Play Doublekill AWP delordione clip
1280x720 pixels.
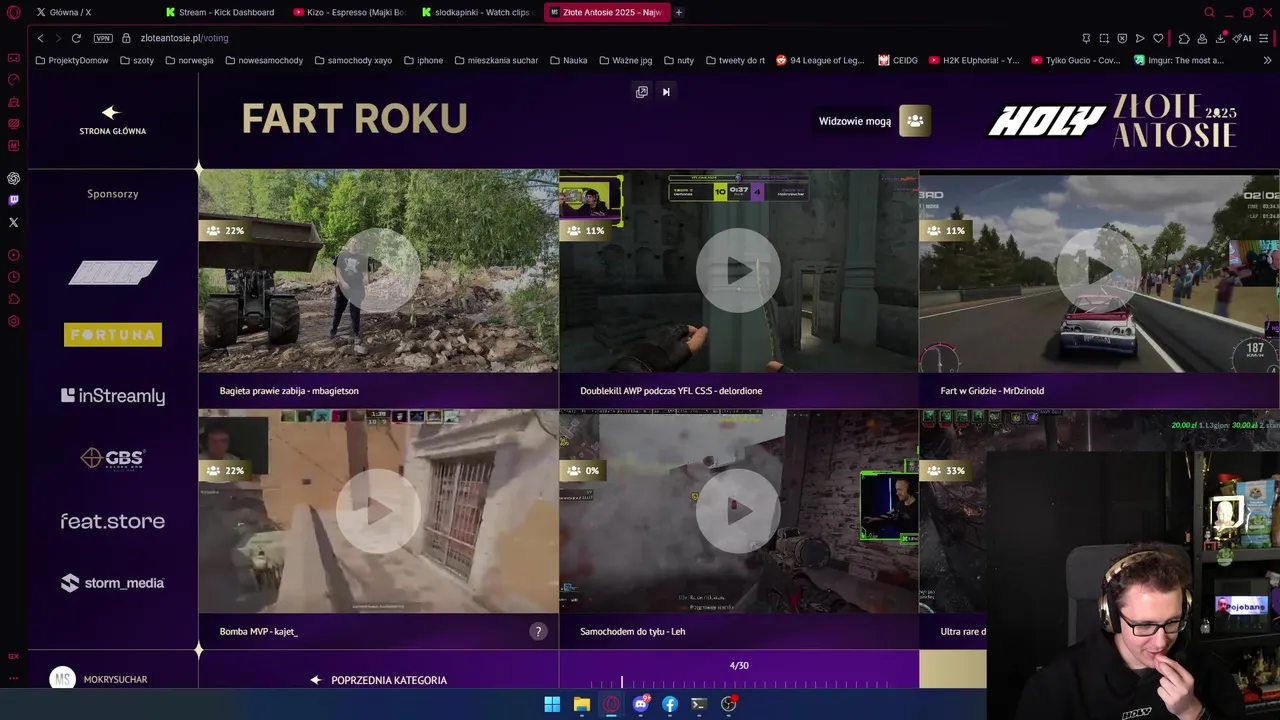click(738, 271)
